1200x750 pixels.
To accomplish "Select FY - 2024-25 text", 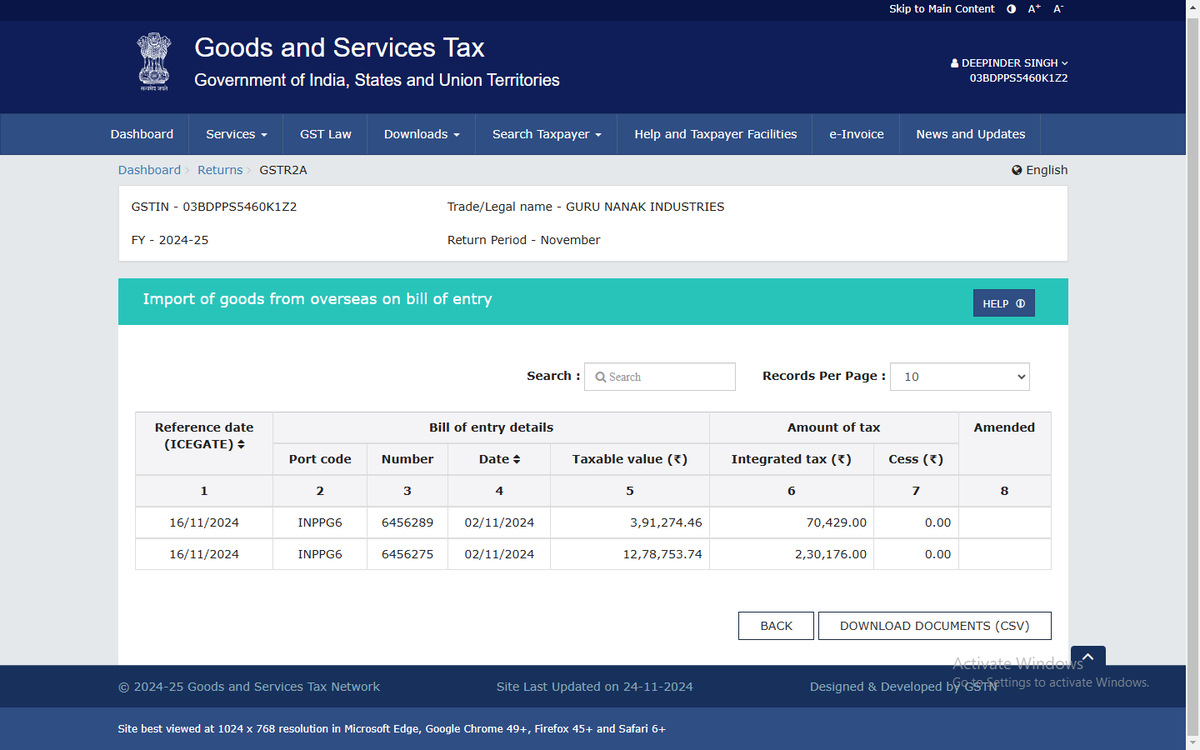I will (x=170, y=240).
